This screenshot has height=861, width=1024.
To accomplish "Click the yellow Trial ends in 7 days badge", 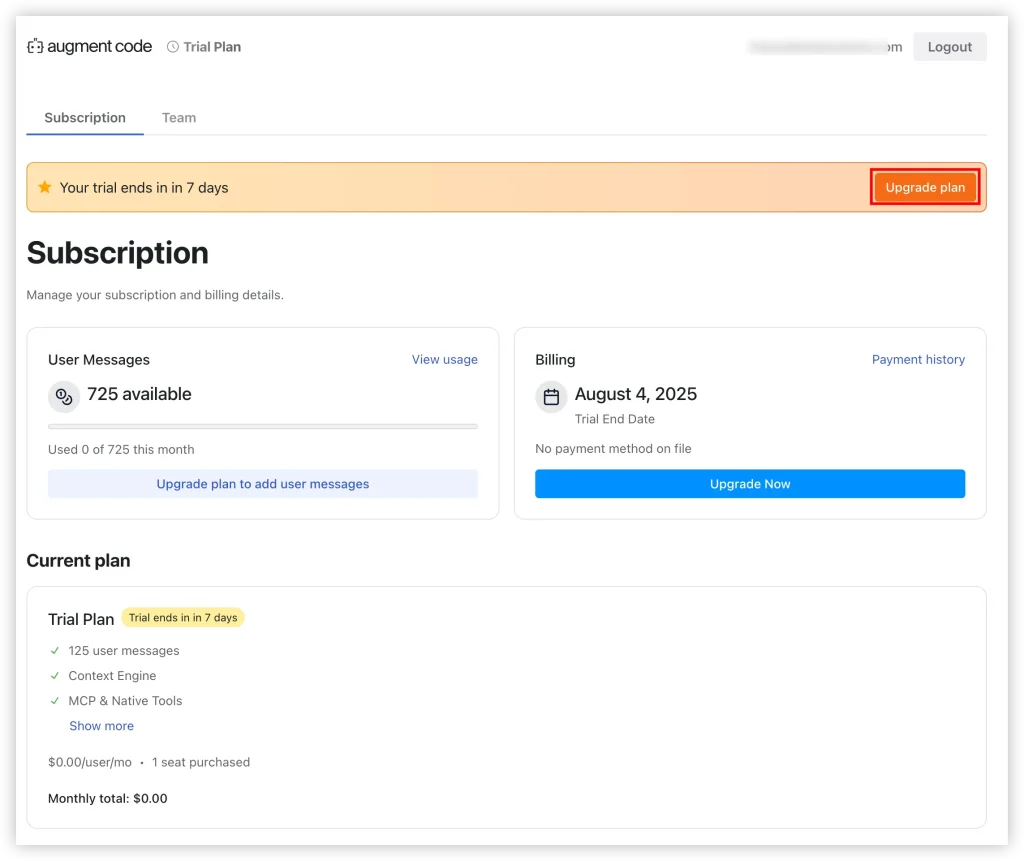I will (x=183, y=618).
